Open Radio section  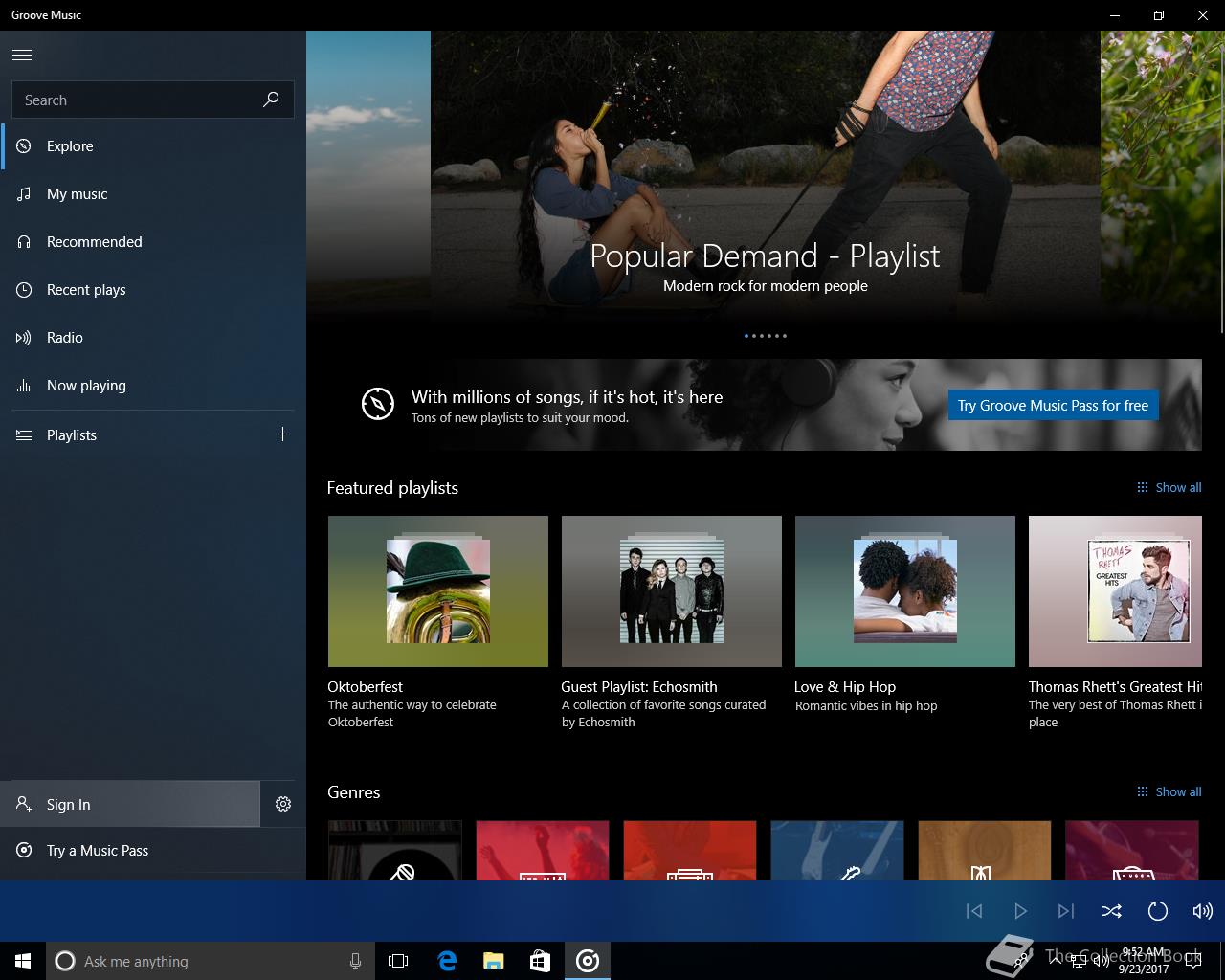click(x=153, y=338)
